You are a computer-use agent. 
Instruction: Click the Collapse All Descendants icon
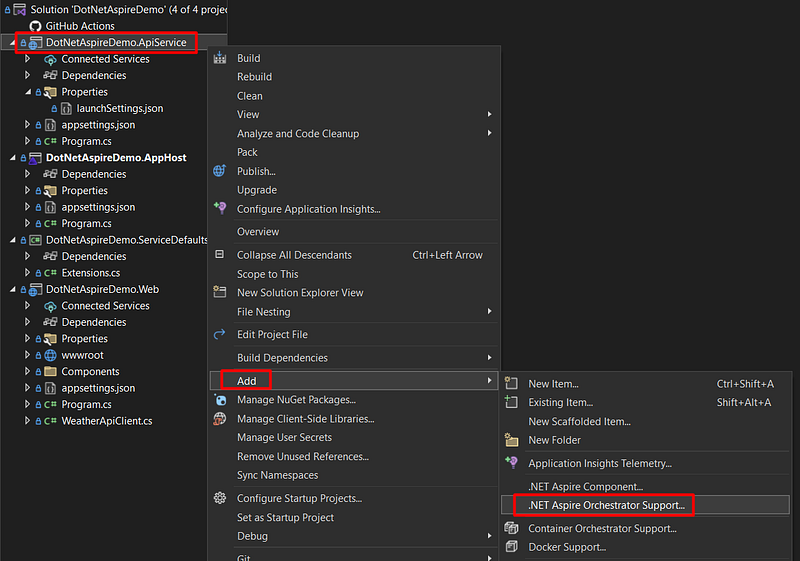pos(219,254)
